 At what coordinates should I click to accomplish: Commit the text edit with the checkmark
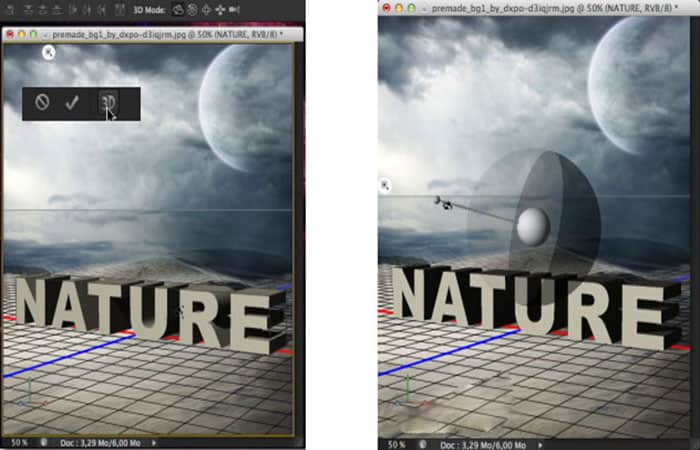tap(71, 103)
